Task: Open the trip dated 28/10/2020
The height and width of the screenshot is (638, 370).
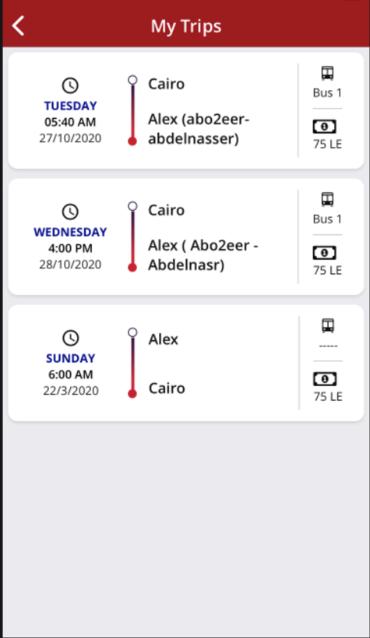Action: (186, 236)
